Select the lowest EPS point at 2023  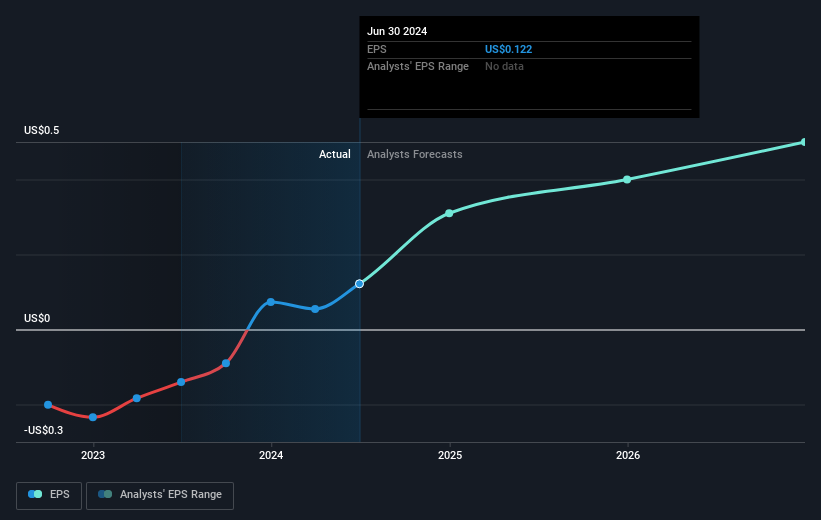coord(93,417)
